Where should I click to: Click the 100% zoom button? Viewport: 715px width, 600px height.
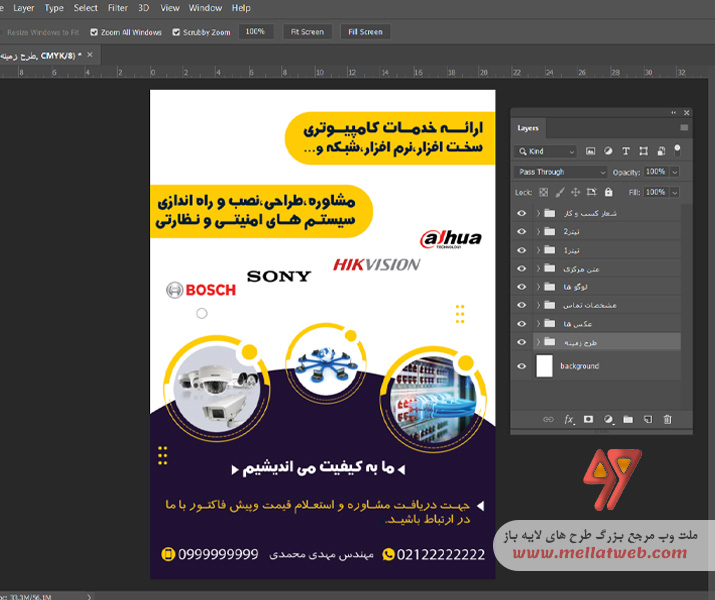coord(255,31)
